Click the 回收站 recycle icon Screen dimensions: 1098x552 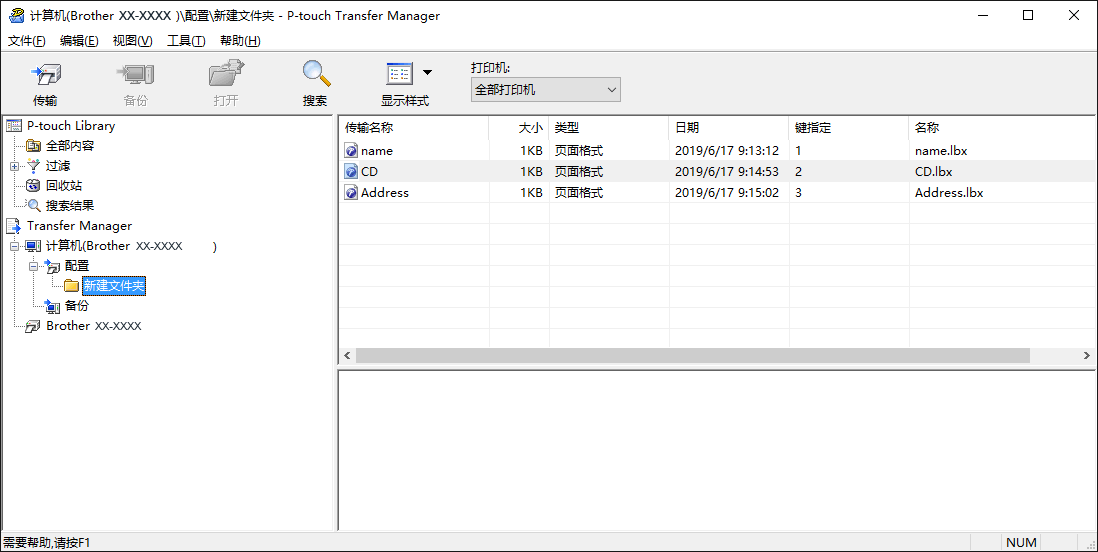[34, 186]
